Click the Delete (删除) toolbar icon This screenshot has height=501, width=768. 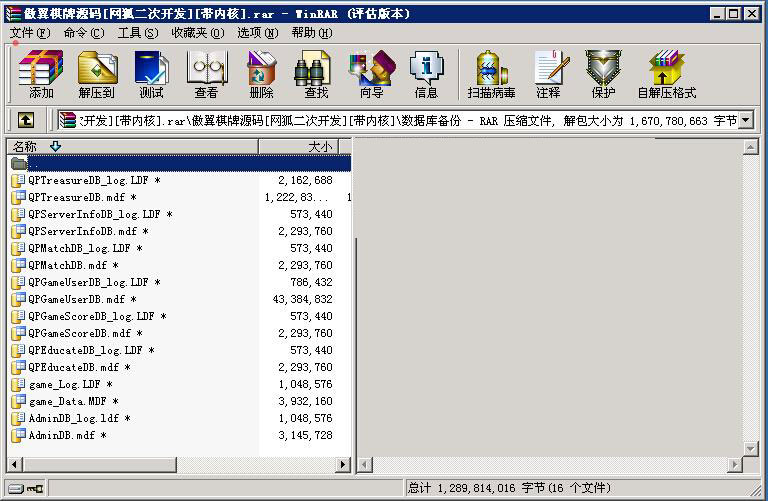click(261, 74)
